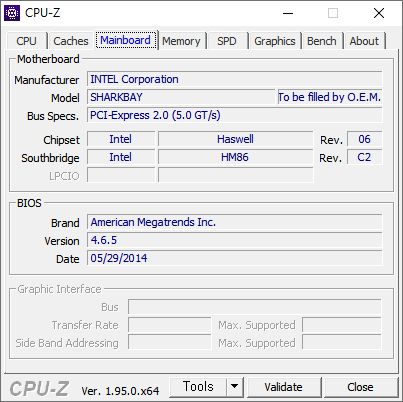The image size is (403, 402).
Task: Close the window with the X icon
Action: click(379, 13)
